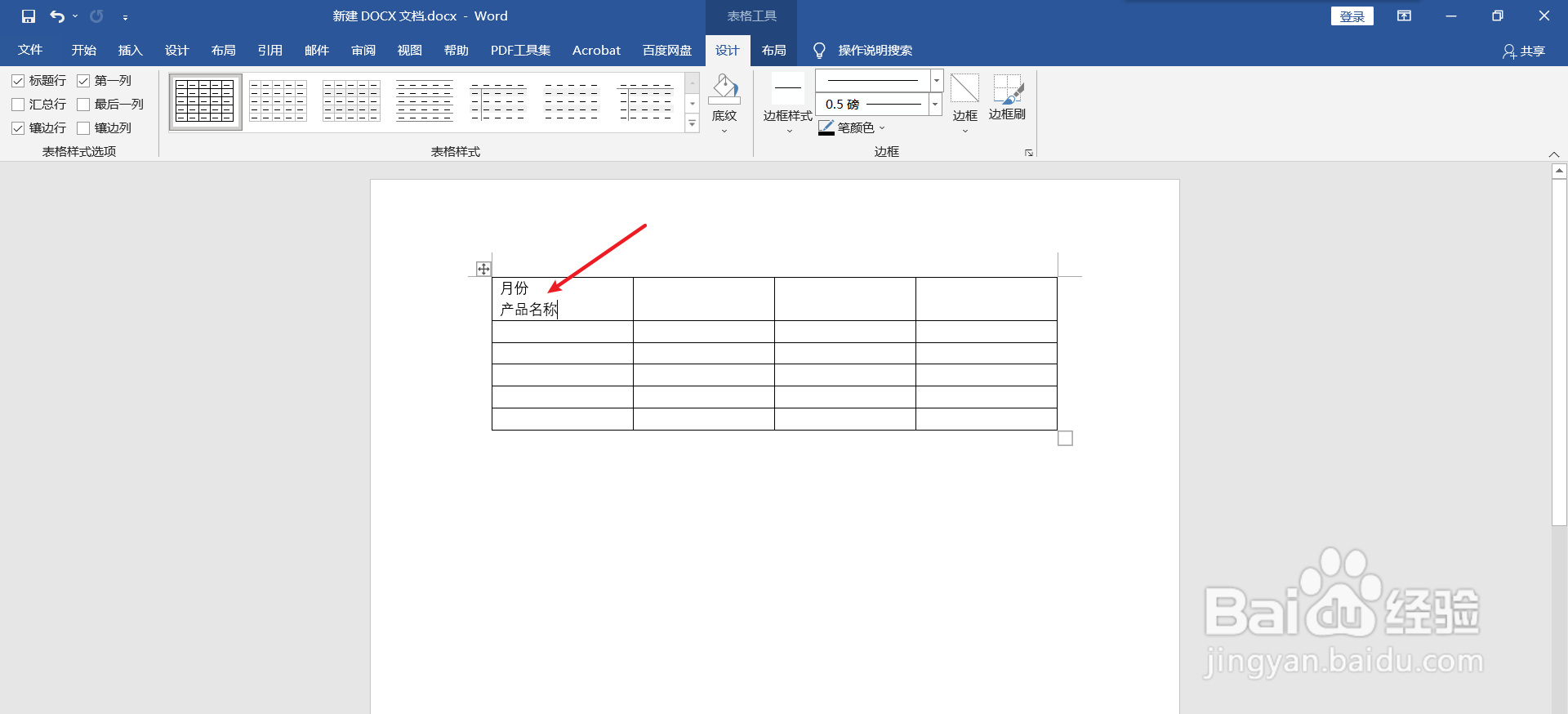This screenshot has height=714, width=1568.
Task: Click the lightbulb 操作说明搜索 icon
Action: coord(819,51)
